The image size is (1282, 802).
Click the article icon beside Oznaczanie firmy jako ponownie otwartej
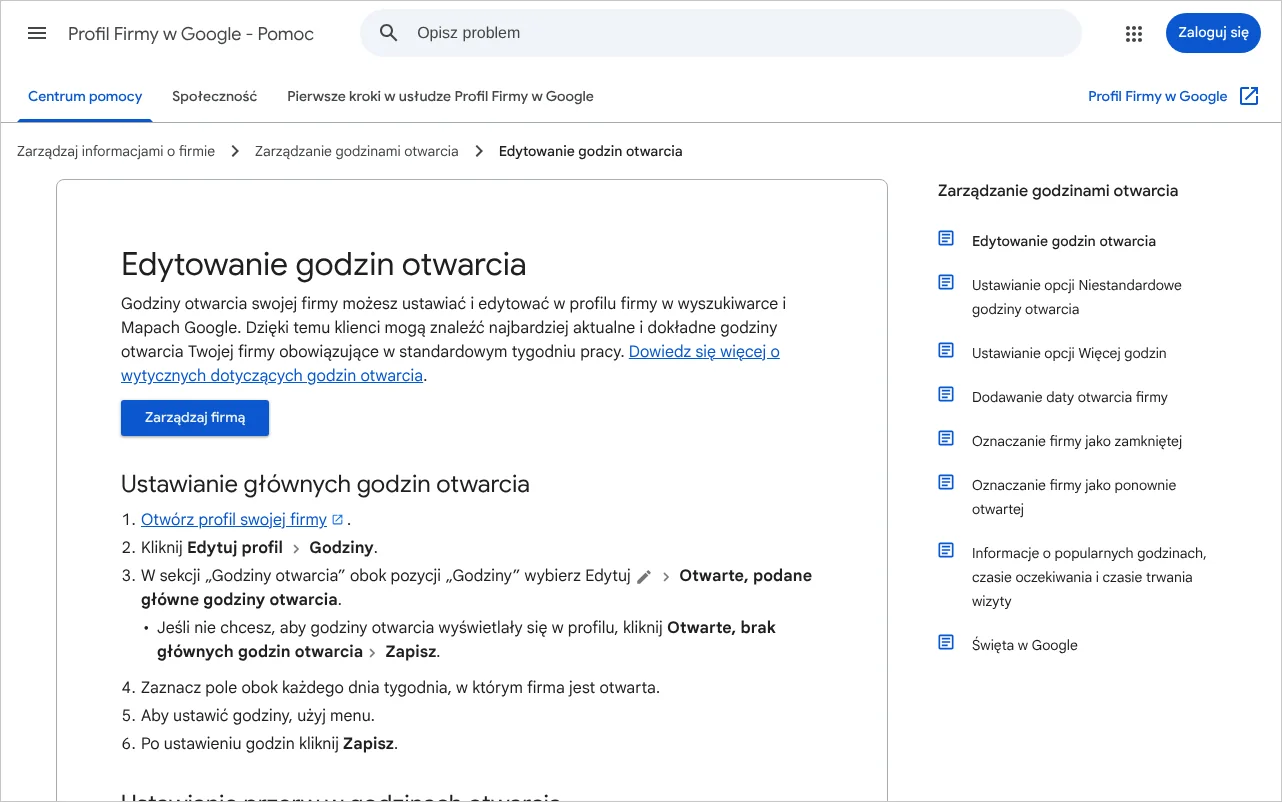[x=946, y=482]
